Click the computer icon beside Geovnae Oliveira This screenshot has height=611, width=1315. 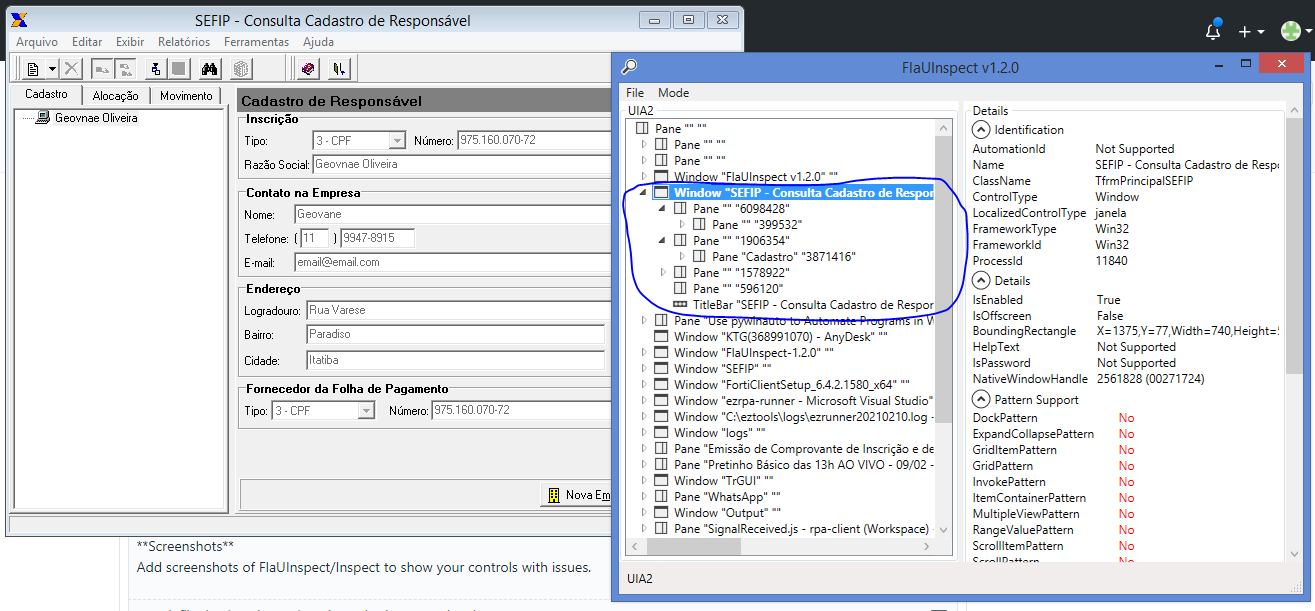[43, 118]
